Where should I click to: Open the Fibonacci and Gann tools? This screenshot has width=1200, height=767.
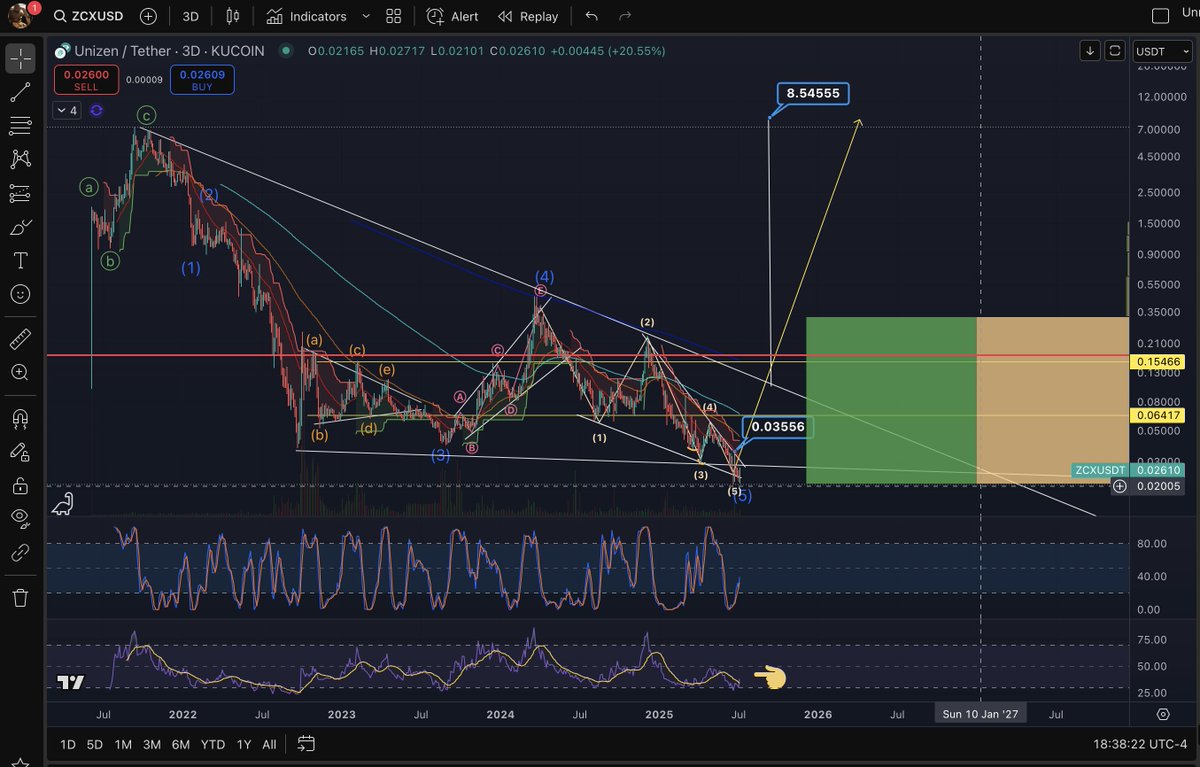pos(19,126)
